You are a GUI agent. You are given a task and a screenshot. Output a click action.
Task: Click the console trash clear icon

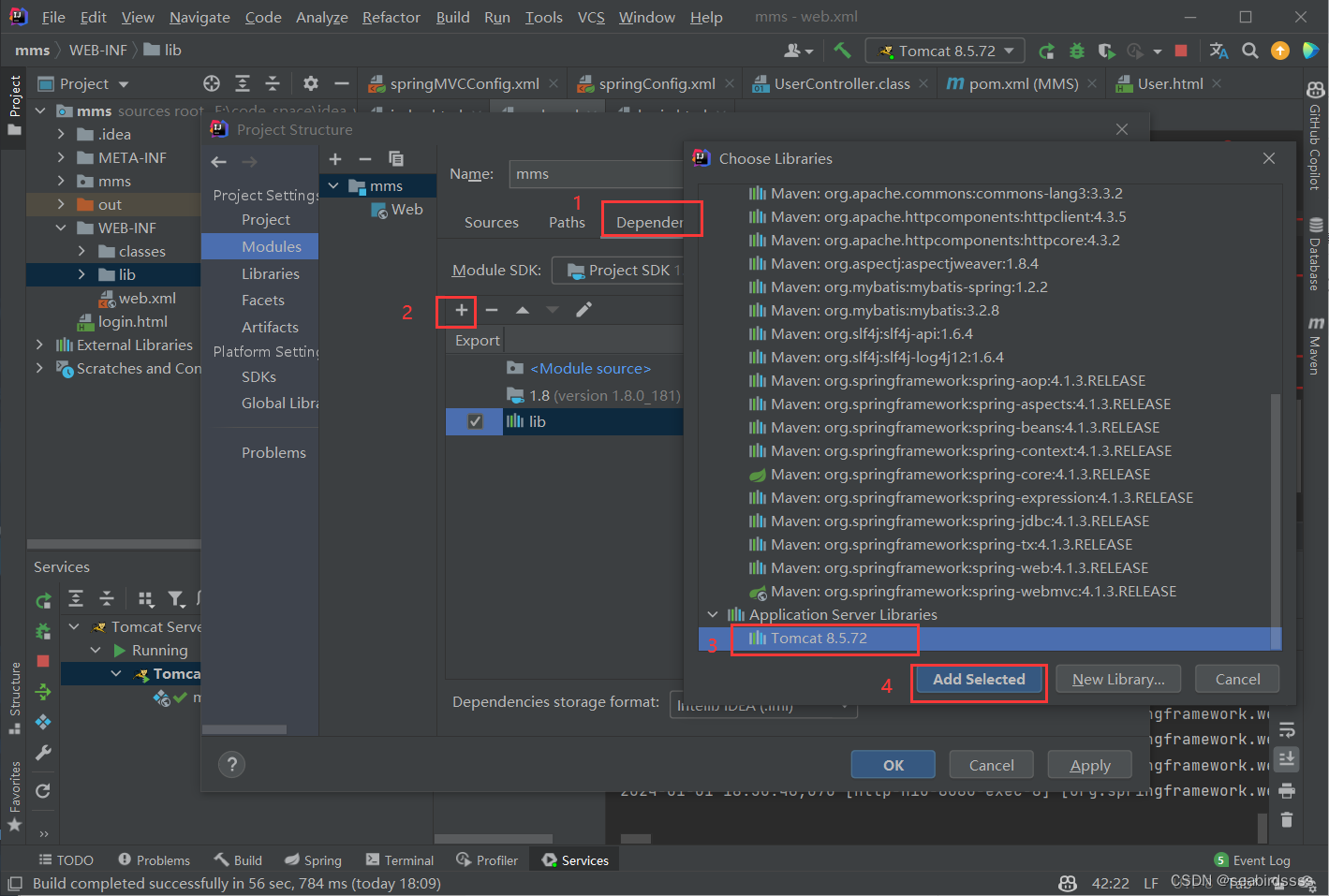pyautogui.click(x=1287, y=820)
